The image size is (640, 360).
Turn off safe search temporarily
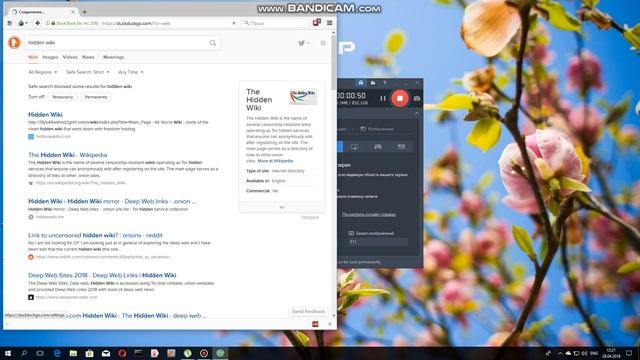coord(62,97)
